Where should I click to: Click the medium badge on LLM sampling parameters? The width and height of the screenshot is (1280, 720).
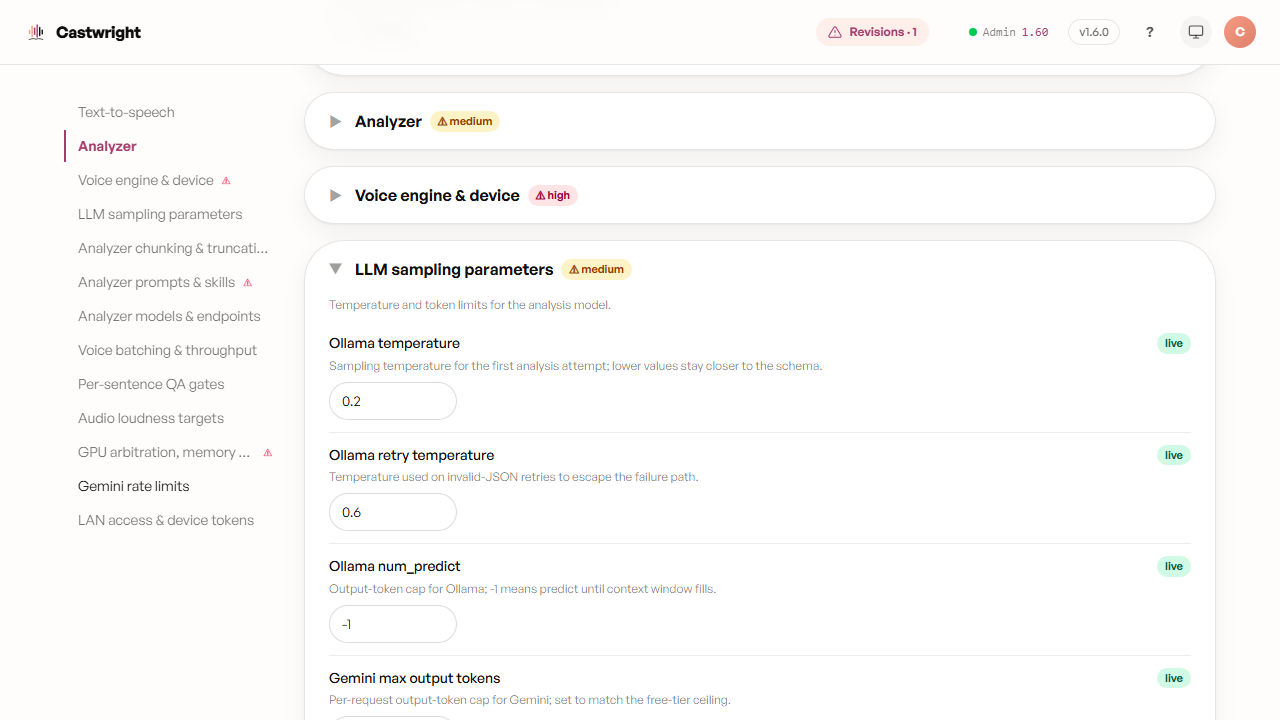click(597, 270)
